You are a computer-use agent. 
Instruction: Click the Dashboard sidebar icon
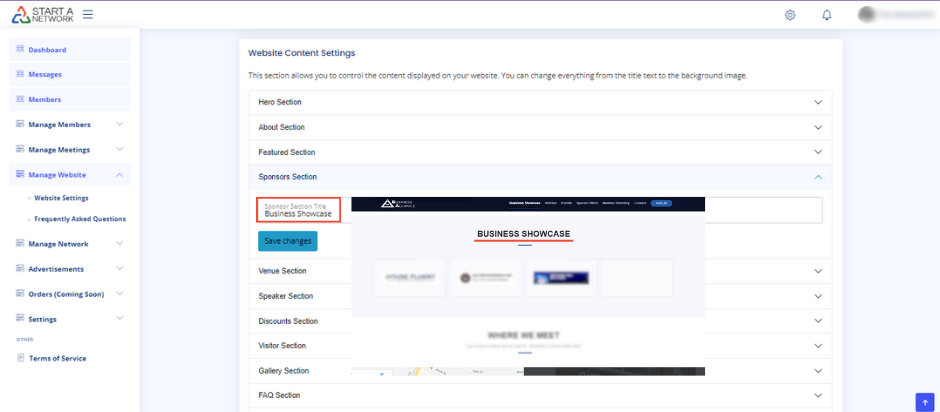click(20, 49)
